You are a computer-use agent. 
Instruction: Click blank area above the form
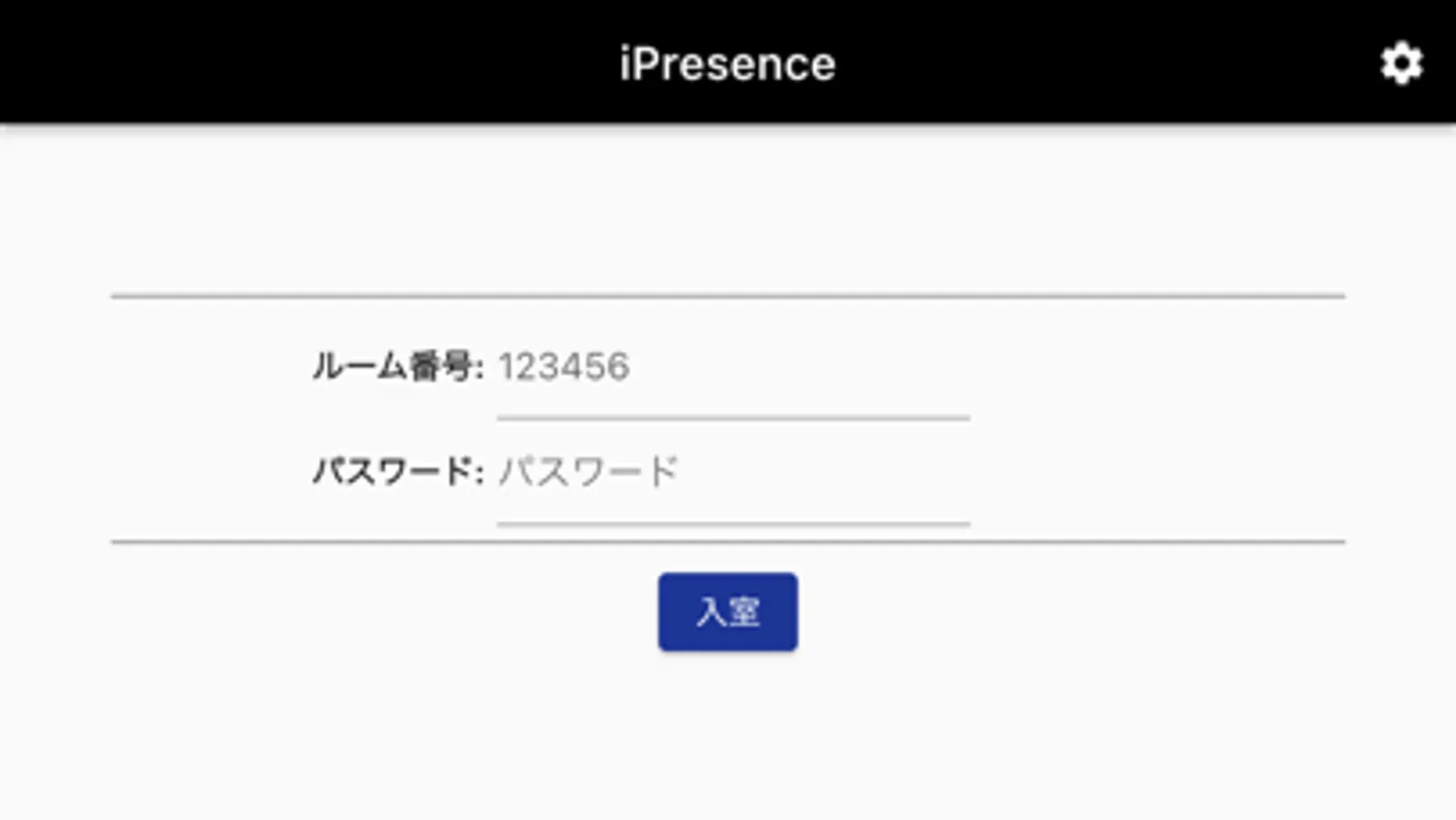coord(728,210)
